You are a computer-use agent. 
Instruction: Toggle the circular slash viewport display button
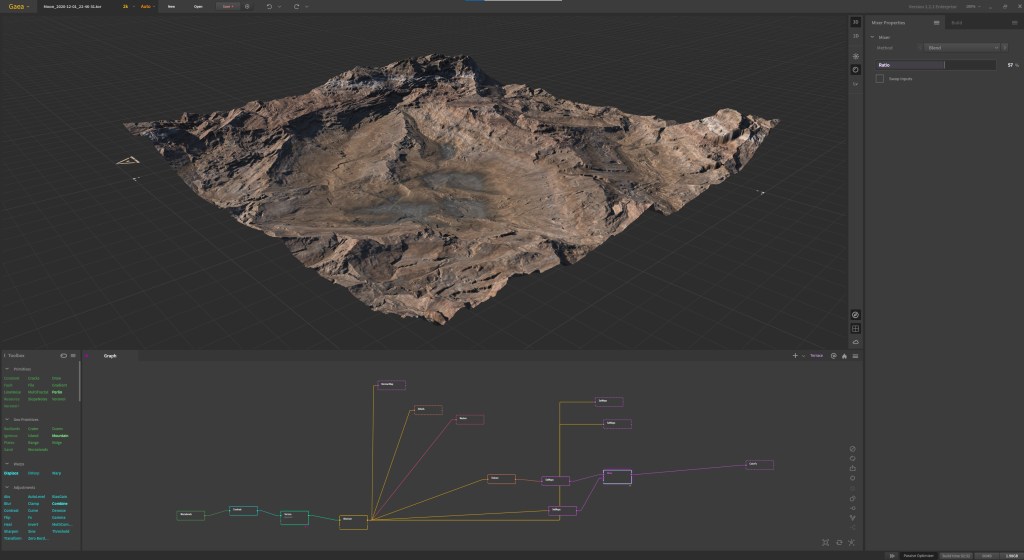855,314
